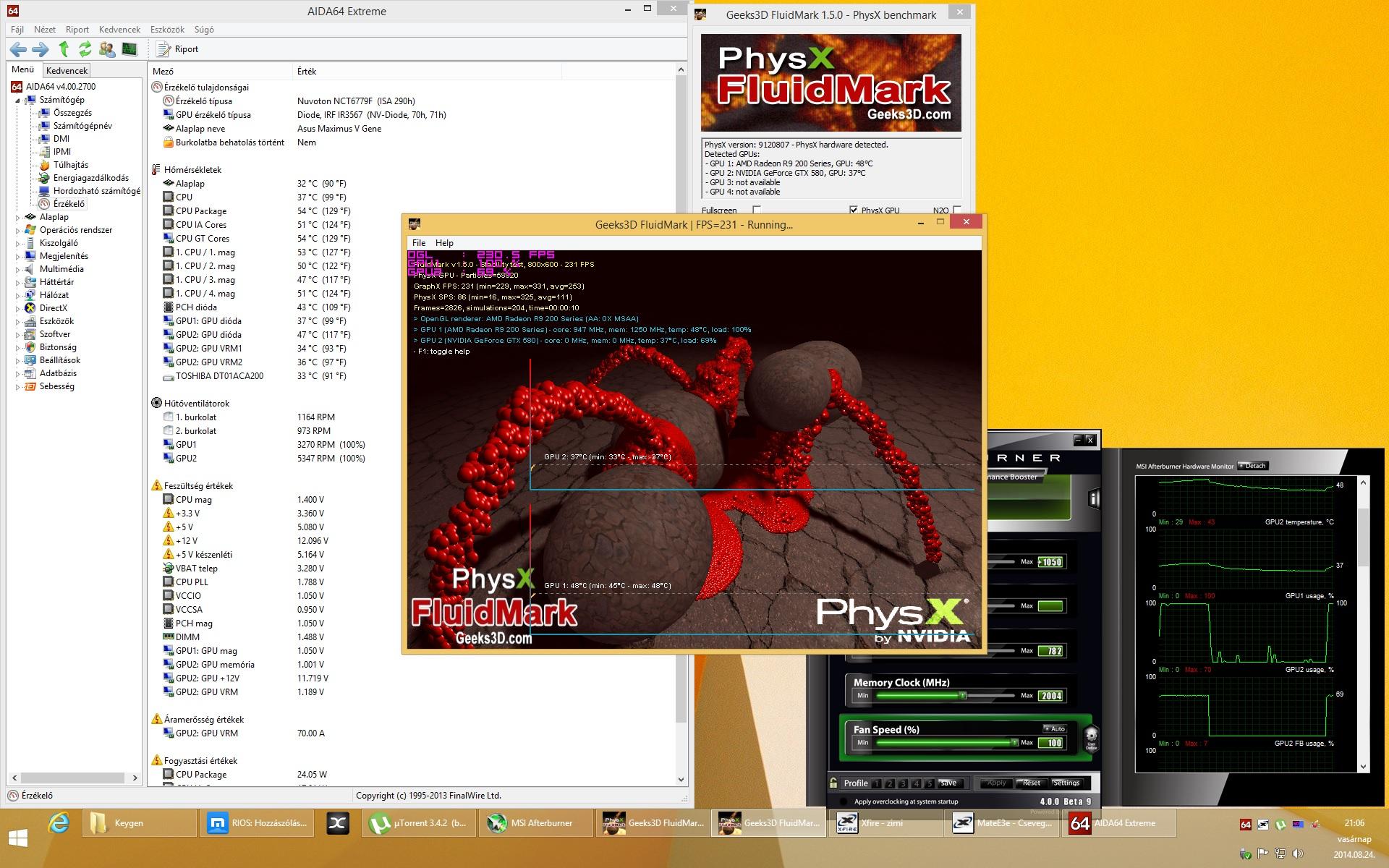Launch Internet Explorer from the taskbar
The height and width of the screenshot is (868, 1389).
pyautogui.click(x=59, y=823)
